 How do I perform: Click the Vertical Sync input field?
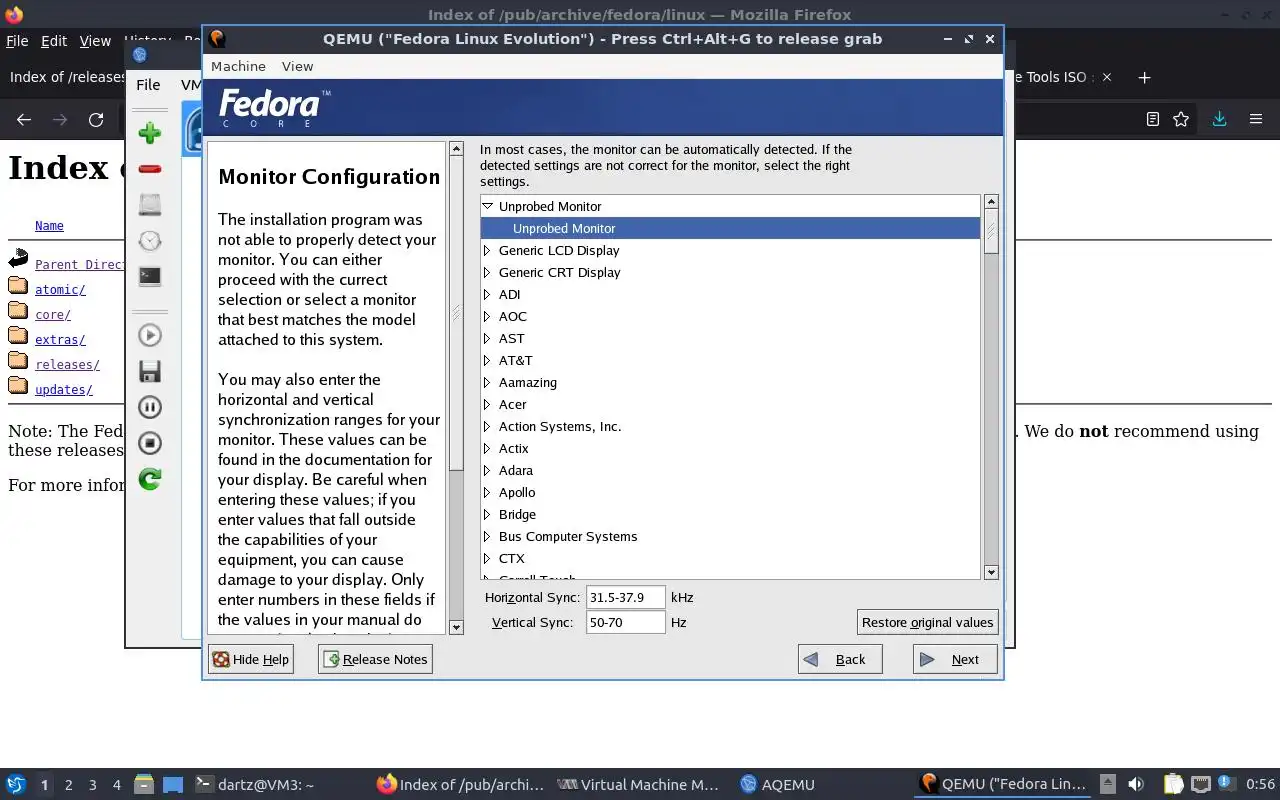626,622
